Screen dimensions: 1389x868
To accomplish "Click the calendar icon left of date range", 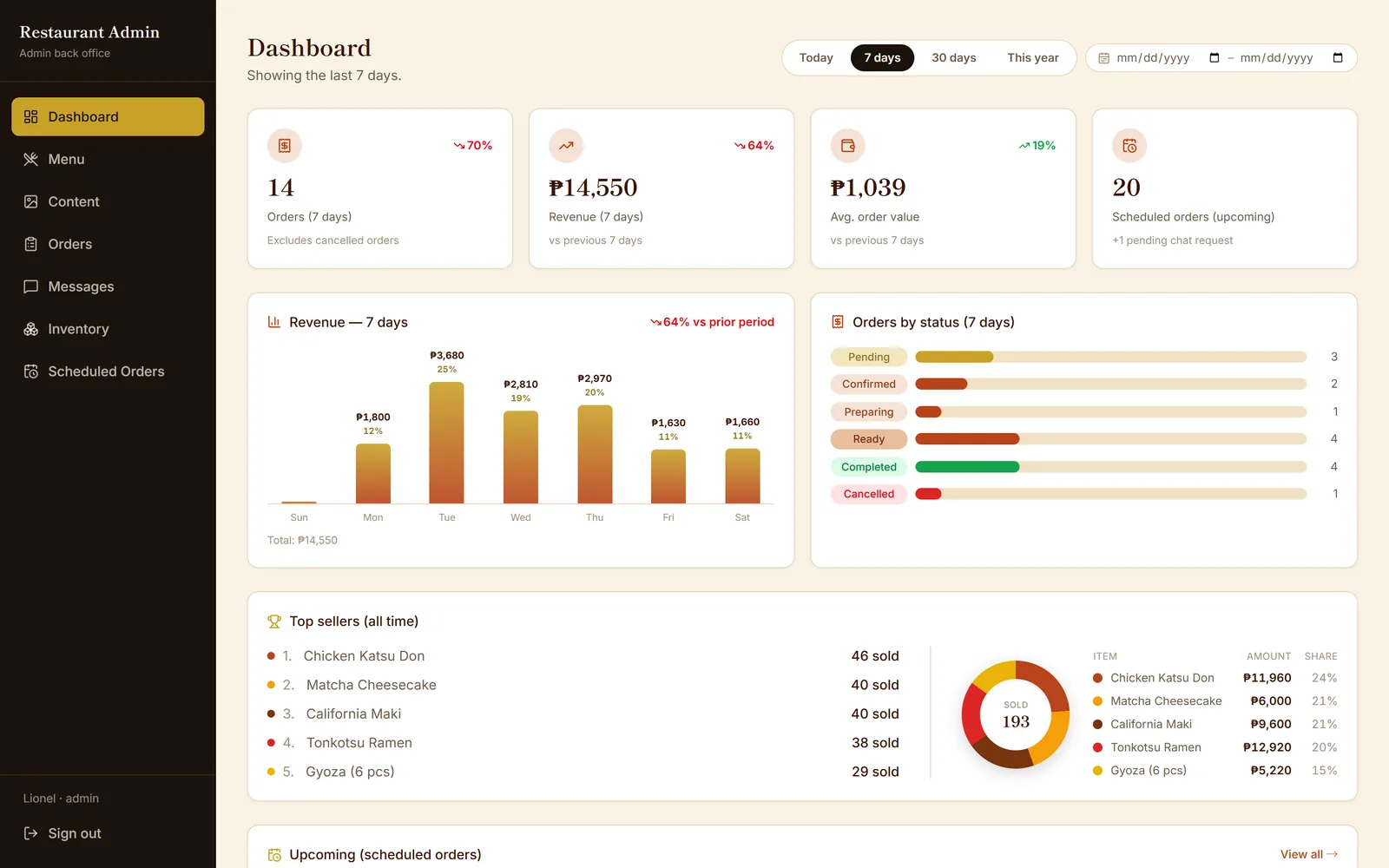I will pos(1104,58).
